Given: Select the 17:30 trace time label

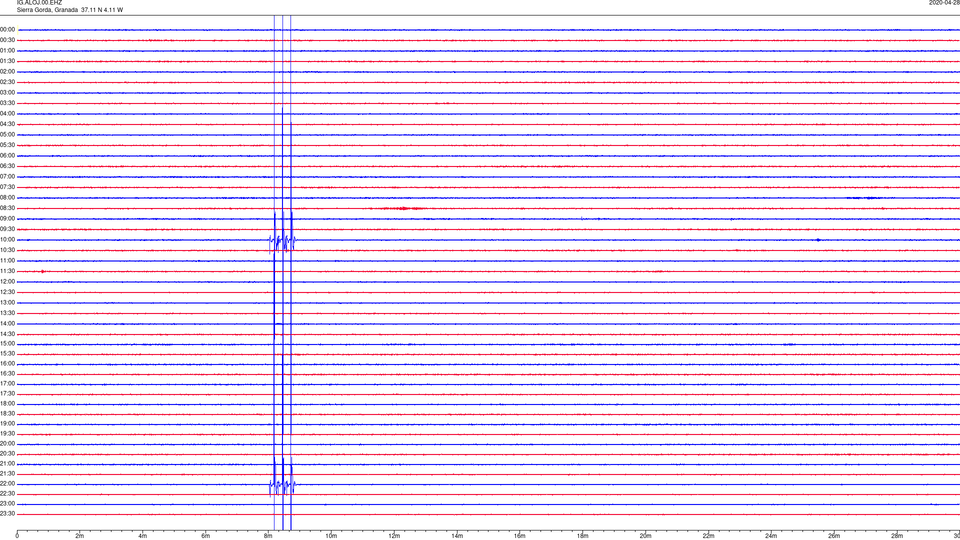Looking at the screenshot, I should tap(7, 394).
